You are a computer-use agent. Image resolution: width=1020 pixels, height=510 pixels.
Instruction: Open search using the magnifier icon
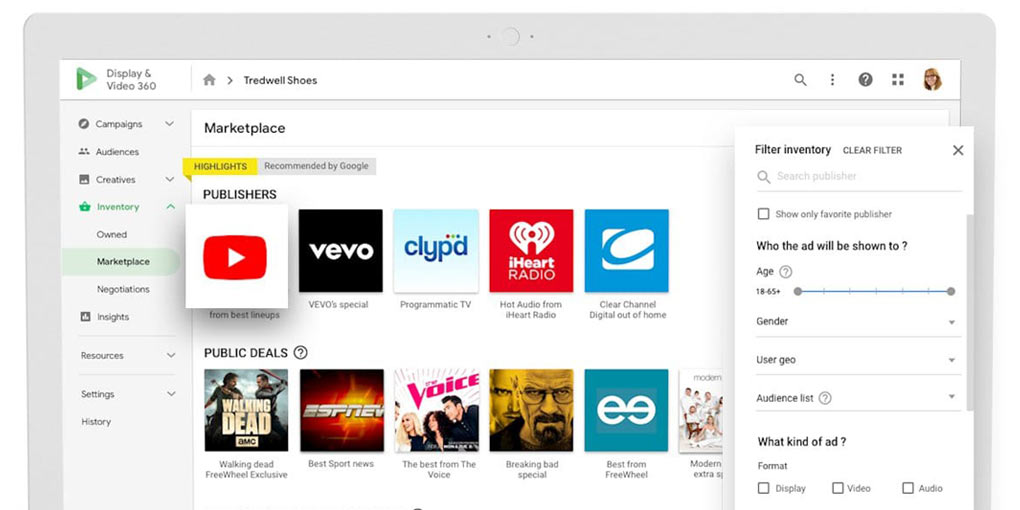800,80
